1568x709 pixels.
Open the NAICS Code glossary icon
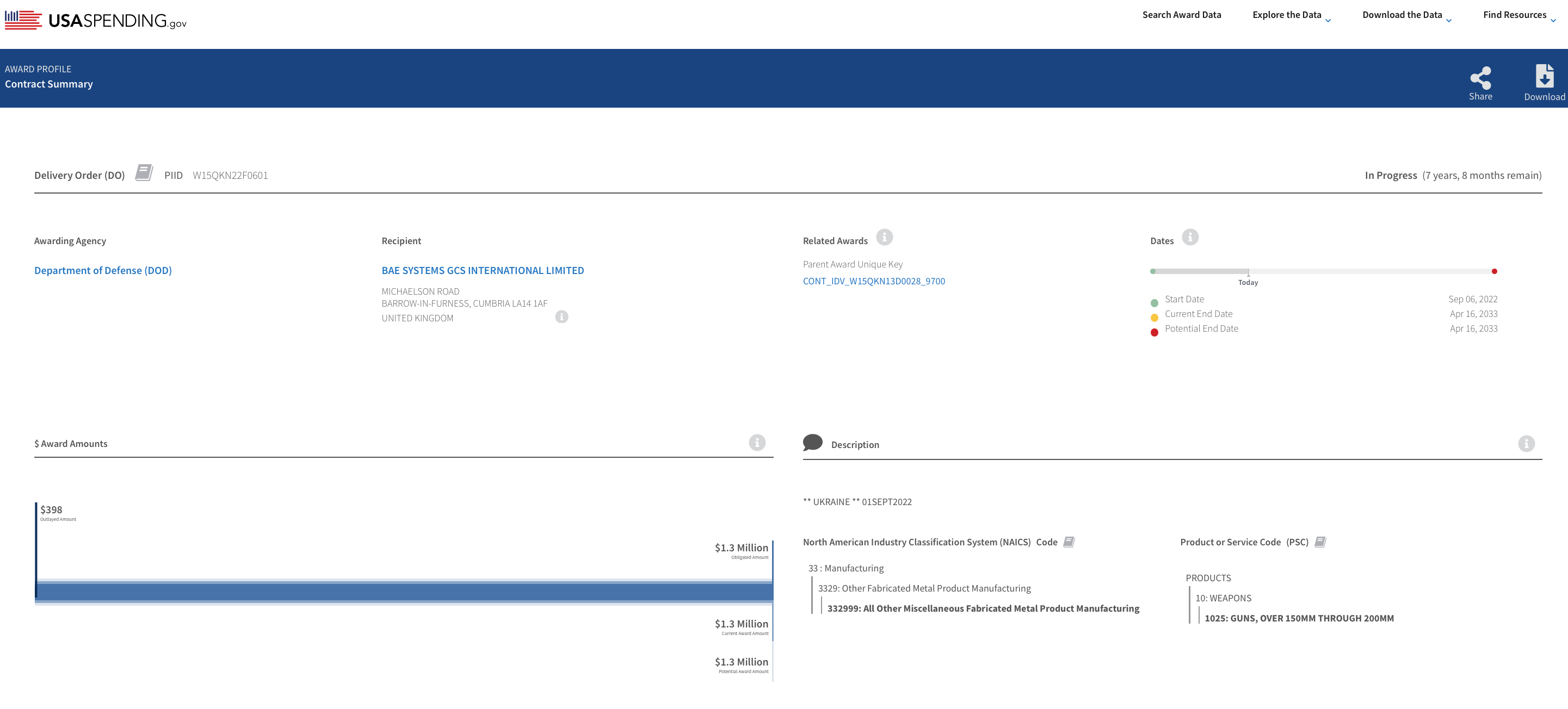[1068, 542]
